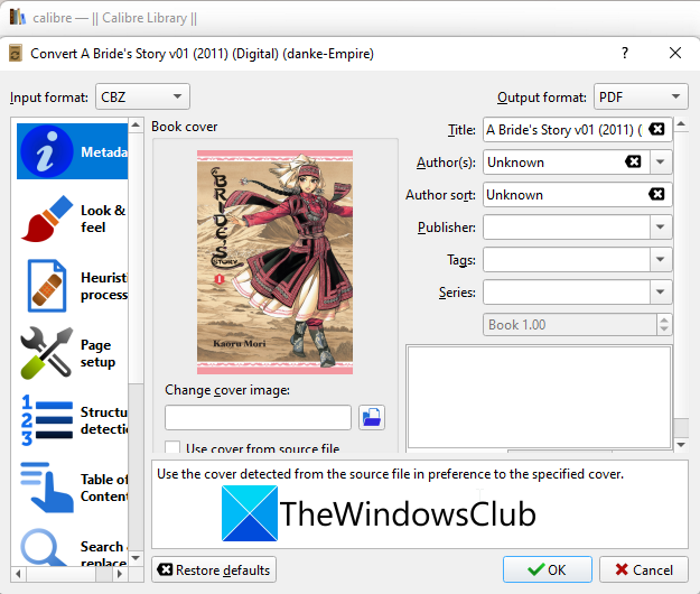Clear the Author(s) field with its X icon

(633, 162)
